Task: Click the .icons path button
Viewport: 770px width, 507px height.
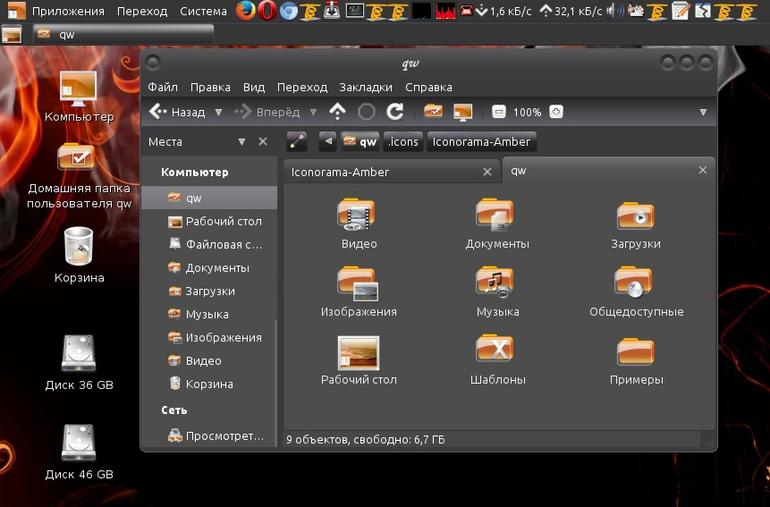Action: [403, 141]
